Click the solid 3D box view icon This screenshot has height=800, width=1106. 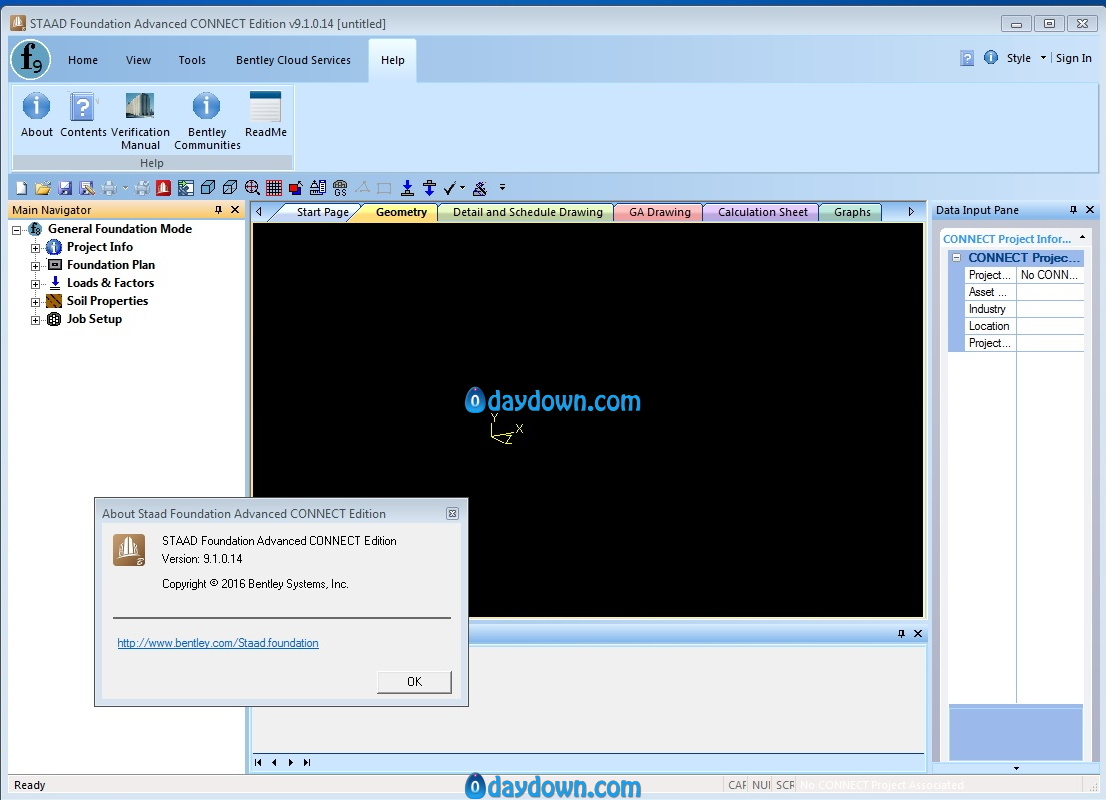tap(207, 188)
